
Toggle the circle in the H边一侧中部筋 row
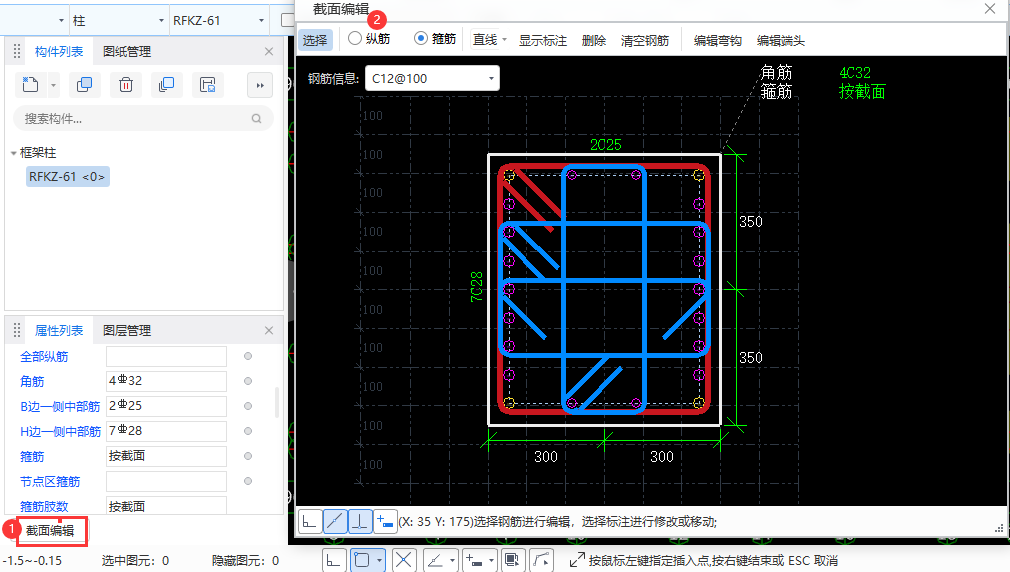[248, 431]
